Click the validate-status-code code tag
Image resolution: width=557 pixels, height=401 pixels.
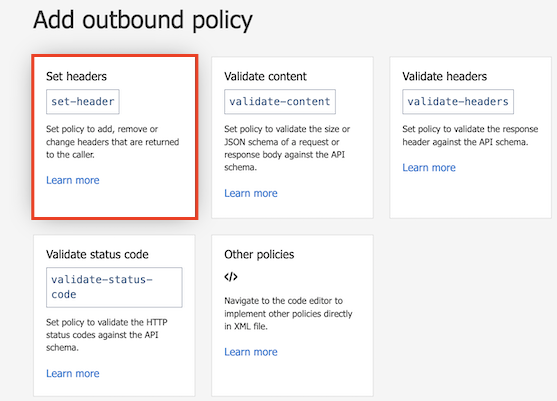(114, 287)
